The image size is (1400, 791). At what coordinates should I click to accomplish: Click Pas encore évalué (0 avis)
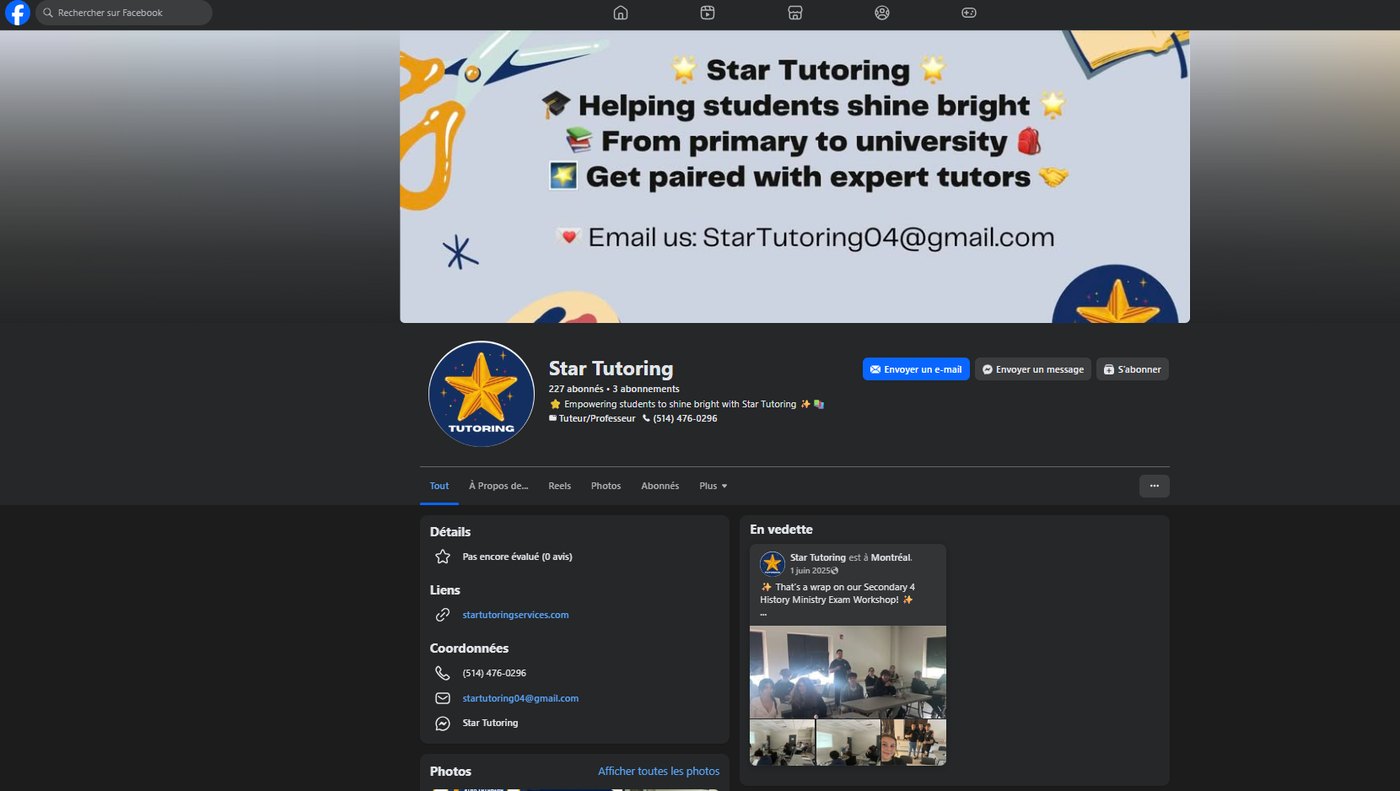pyautogui.click(x=517, y=557)
